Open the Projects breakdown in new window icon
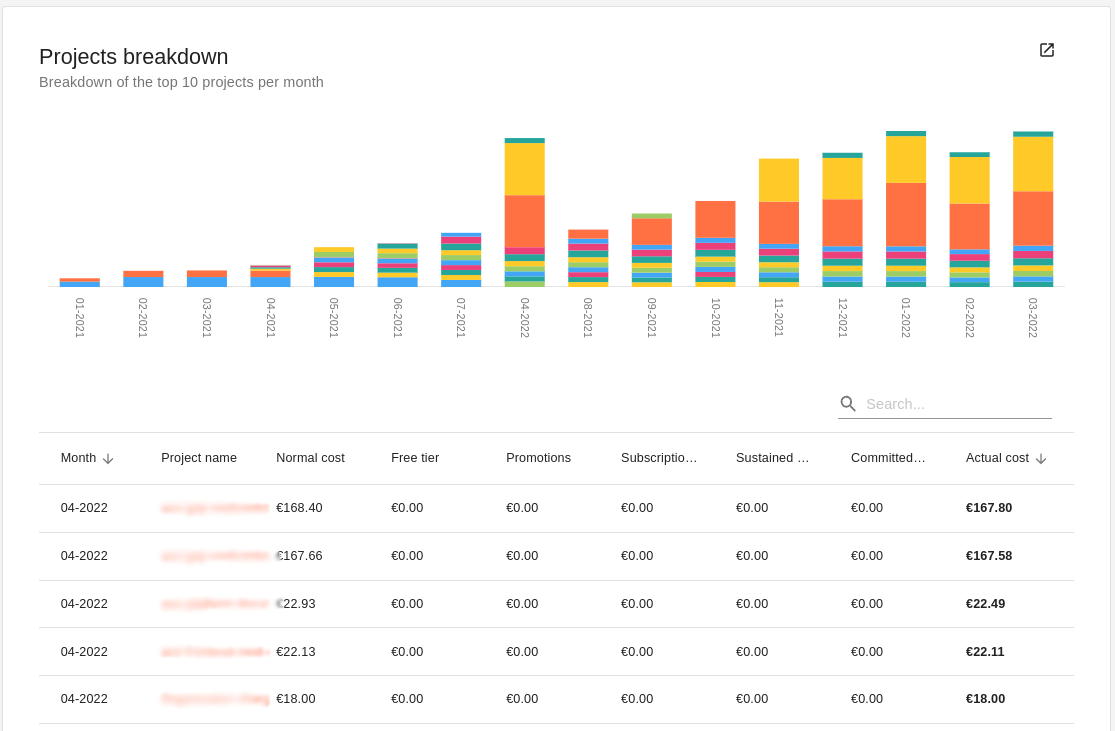The height and width of the screenshot is (731, 1115). tap(1047, 50)
